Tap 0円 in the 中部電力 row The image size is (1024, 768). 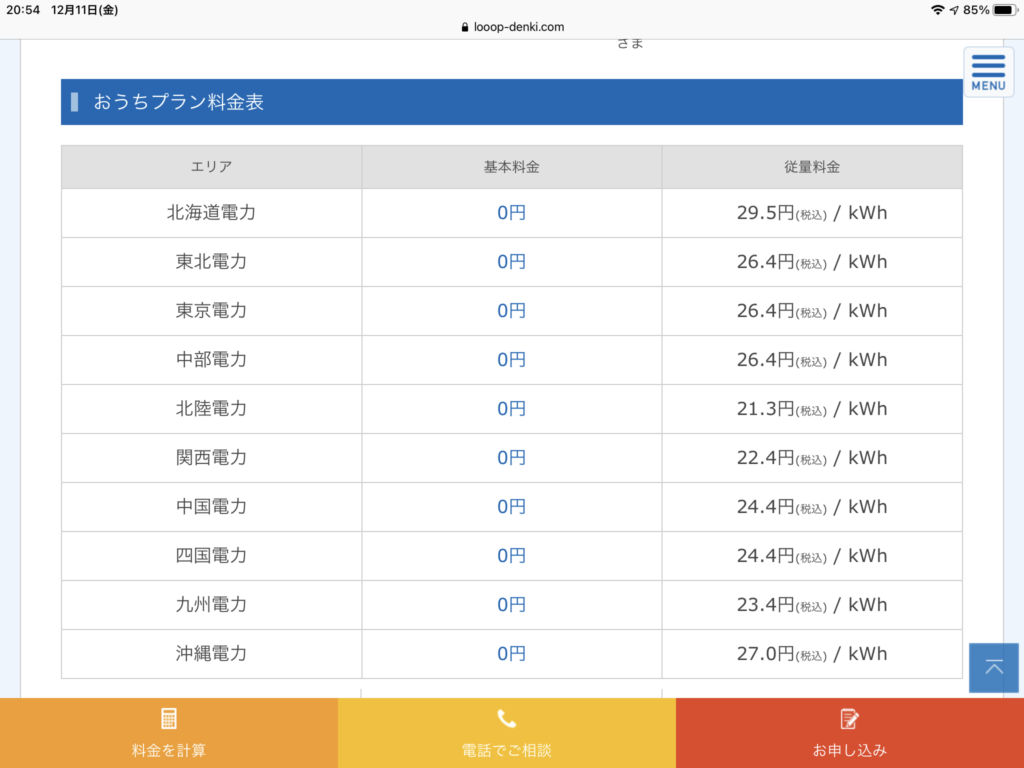tap(511, 360)
